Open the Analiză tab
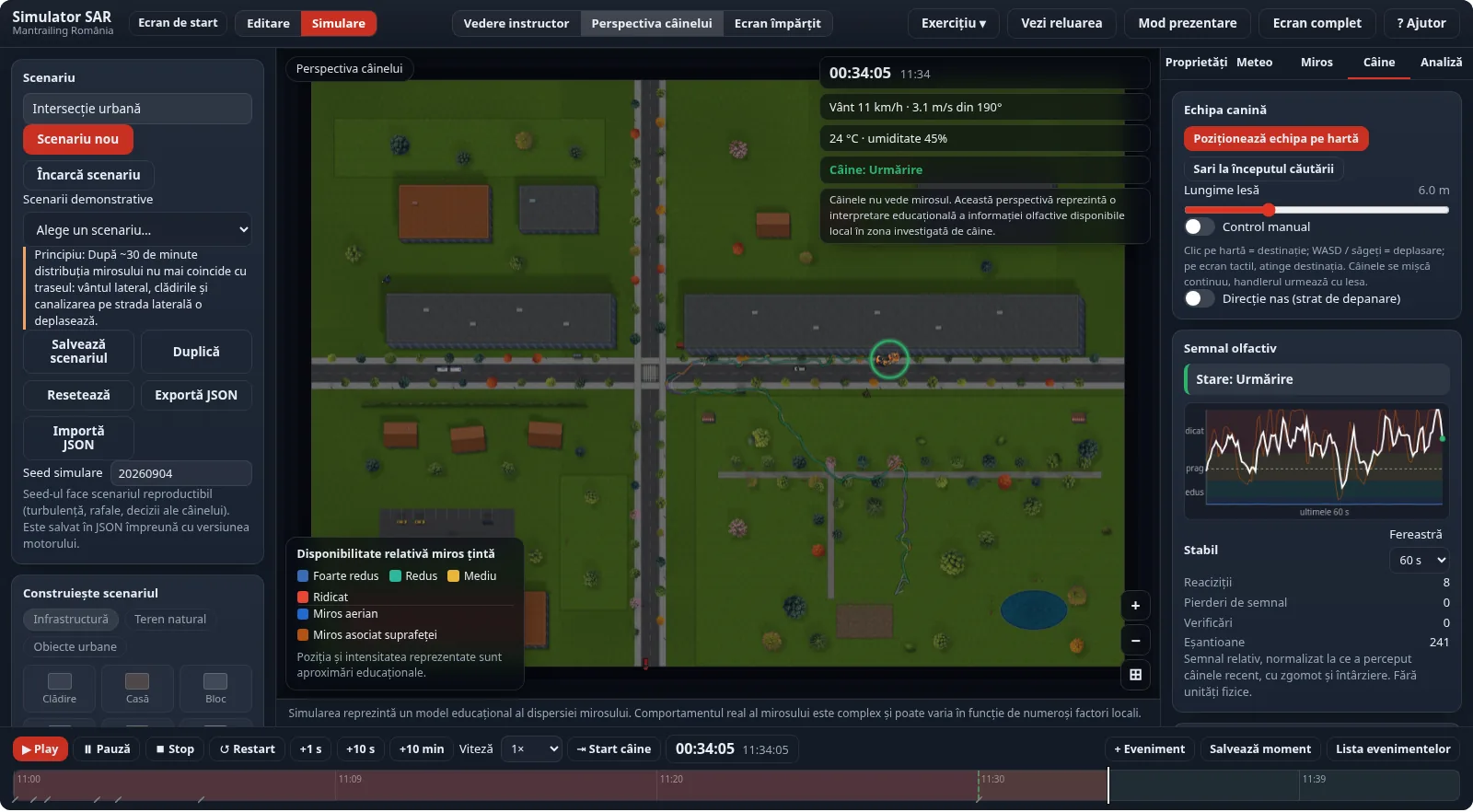 pyautogui.click(x=1441, y=63)
